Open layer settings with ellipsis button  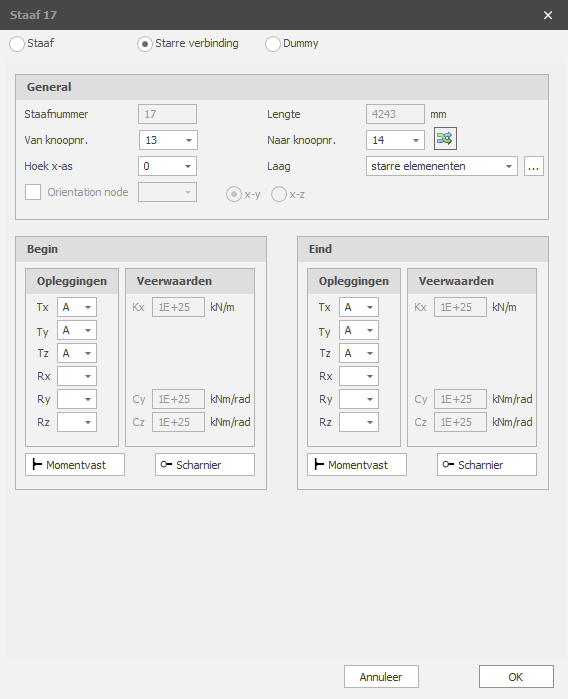pyautogui.click(x=534, y=166)
